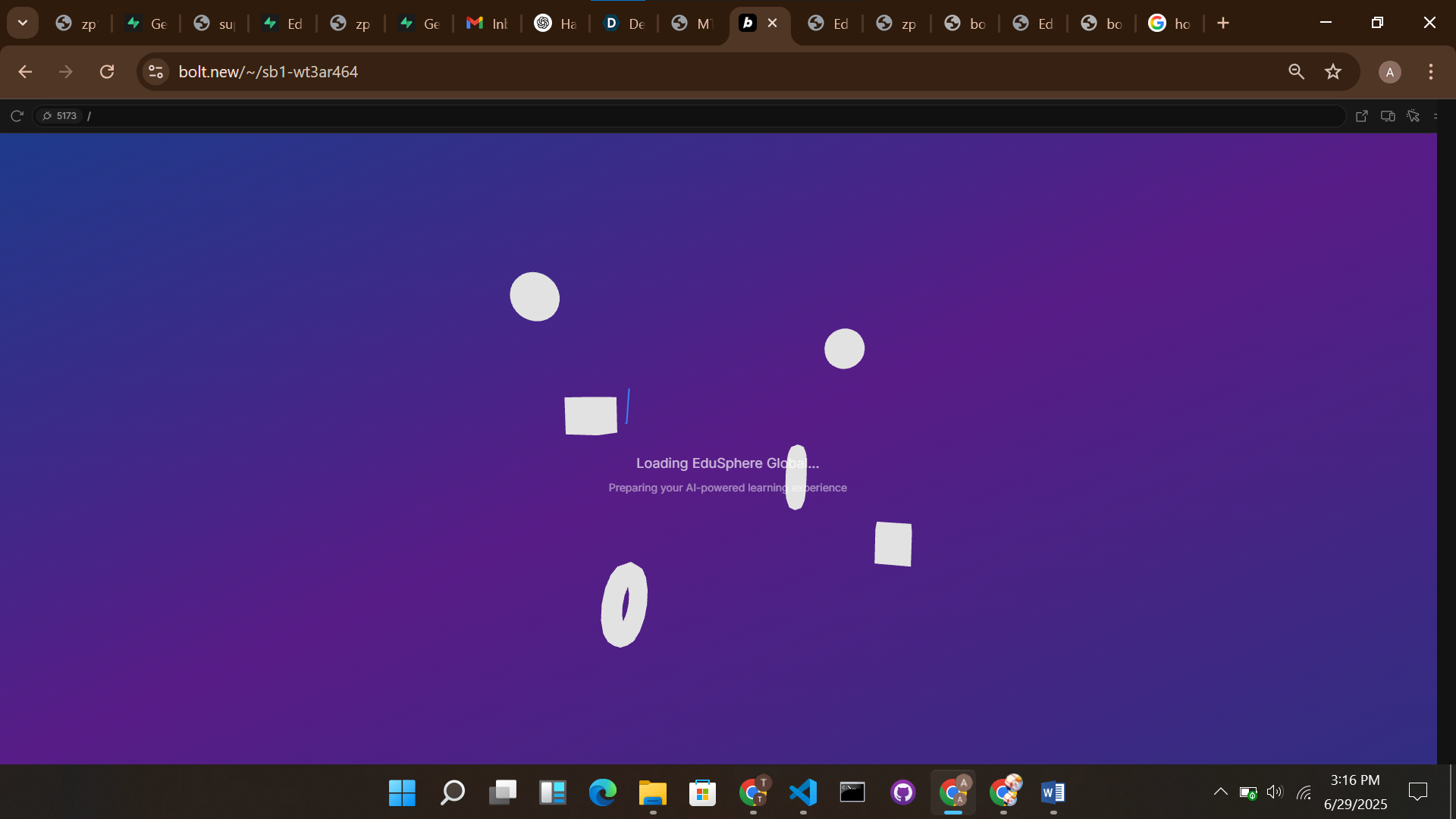Open Visual Studio Code from taskbar
Viewport: 1456px width, 819px height.
pyautogui.click(x=803, y=793)
